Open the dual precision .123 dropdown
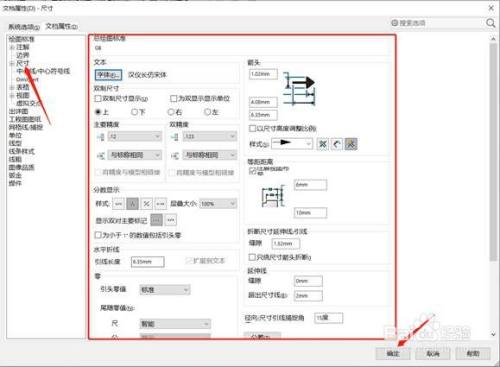This screenshot has width=500, height=367. [210, 136]
